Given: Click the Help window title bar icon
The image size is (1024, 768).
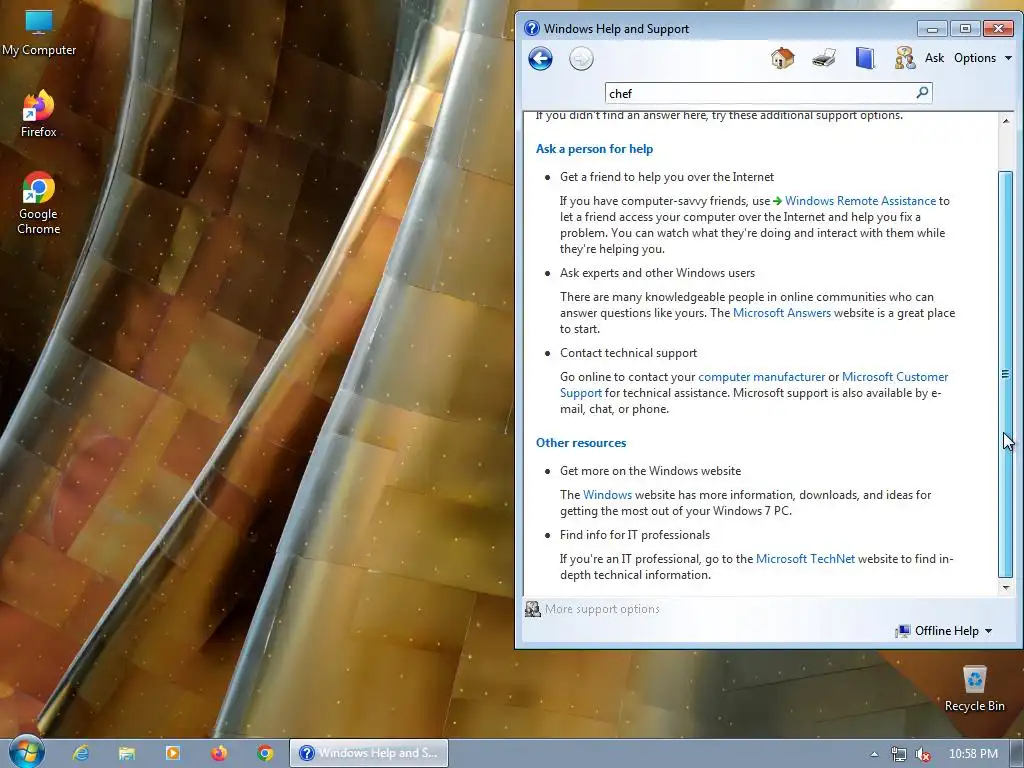Looking at the screenshot, I should pos(532,28).
